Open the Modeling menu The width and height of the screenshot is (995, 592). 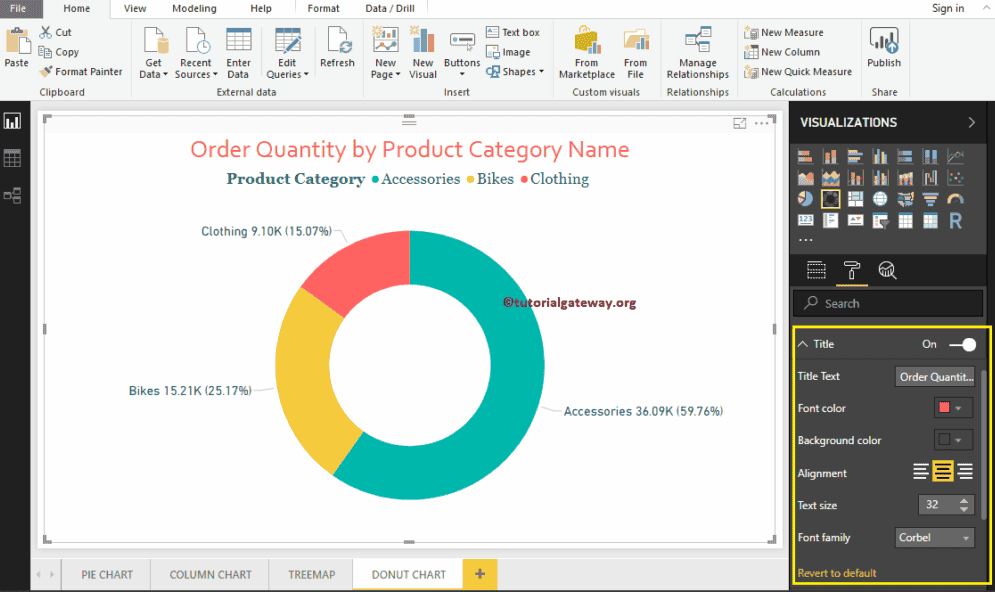tap(193, 8)
